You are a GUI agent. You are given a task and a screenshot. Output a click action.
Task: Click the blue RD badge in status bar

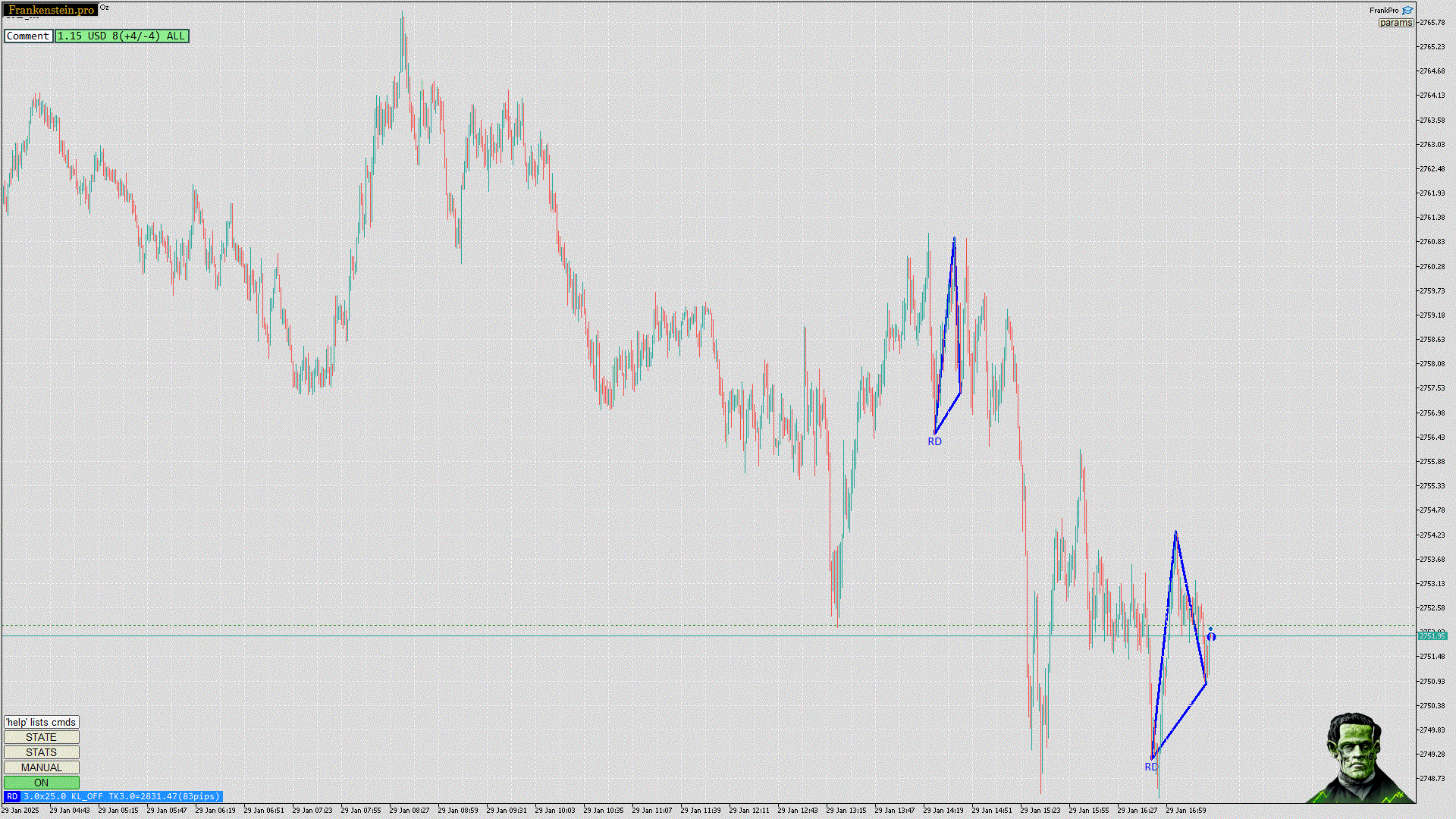click(x=11, y=796)
